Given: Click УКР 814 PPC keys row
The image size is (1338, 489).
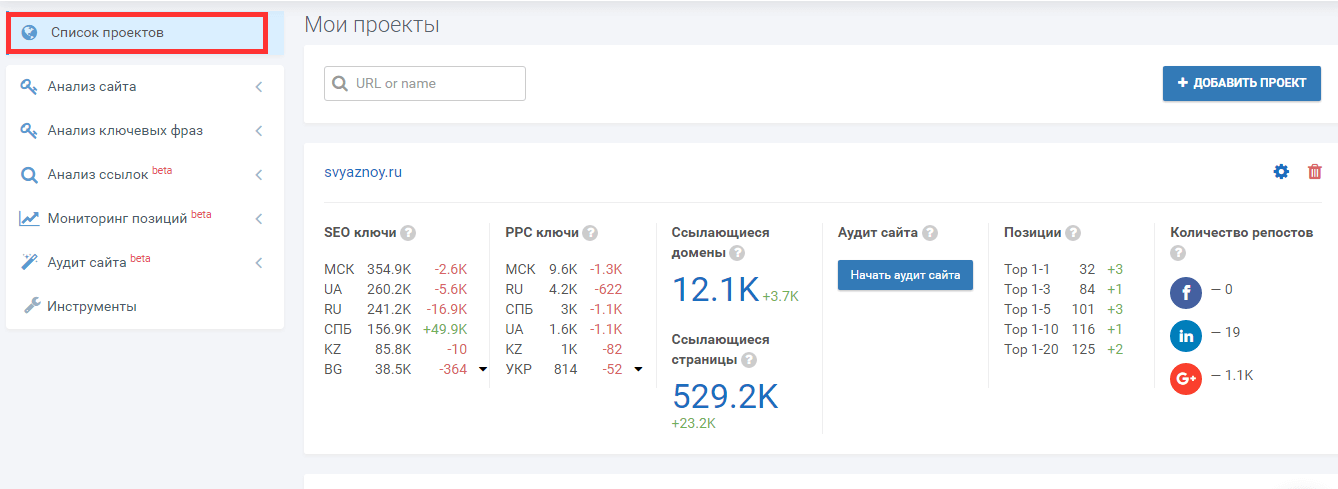Looking at the screenshot, I should (564, 369).
